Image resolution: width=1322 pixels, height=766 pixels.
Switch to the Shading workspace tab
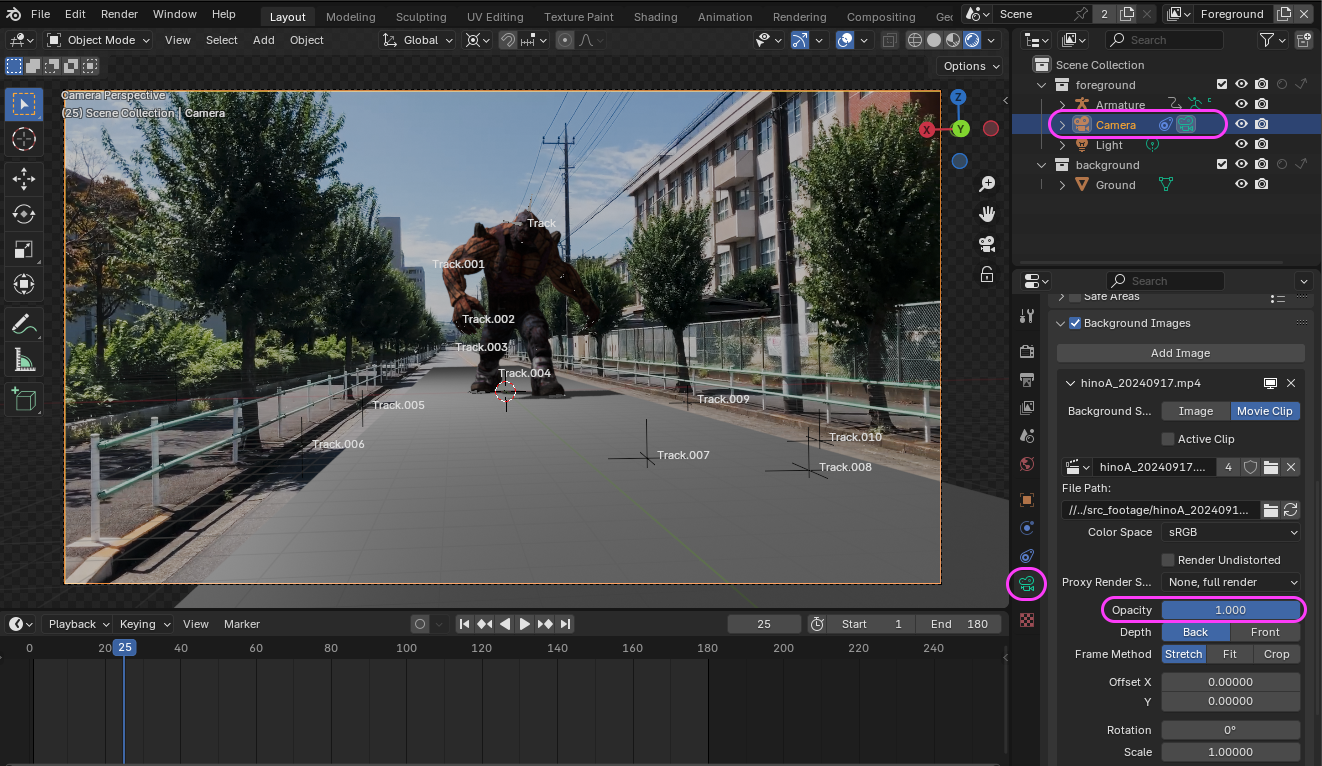(655, 17)
